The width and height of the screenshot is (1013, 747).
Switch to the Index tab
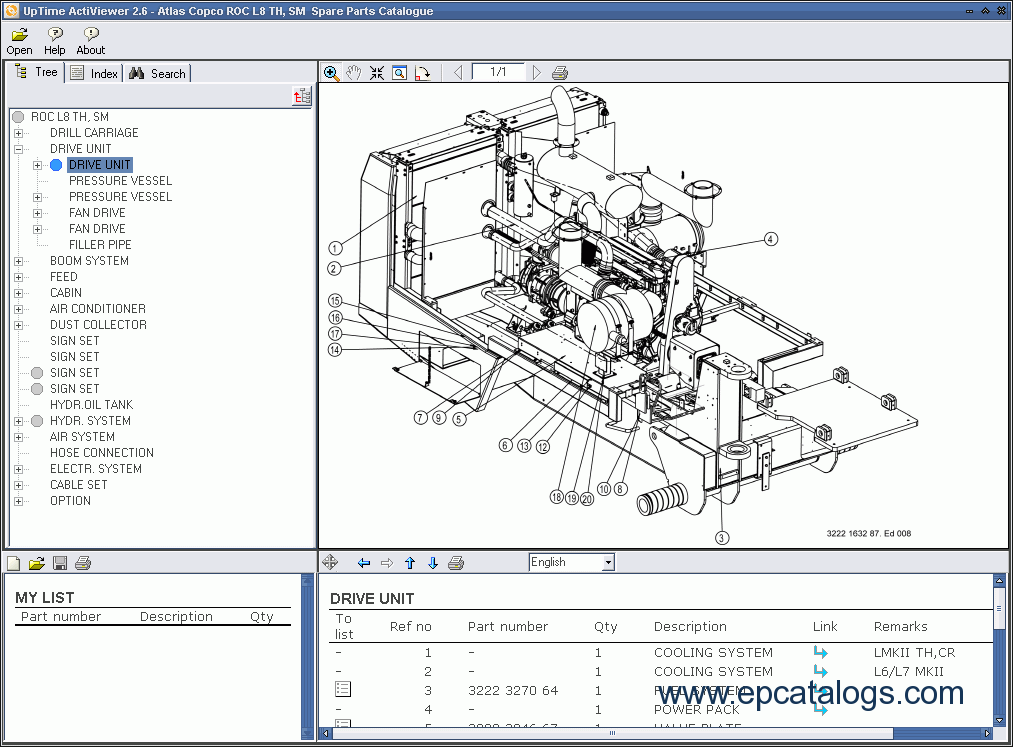click(x=94, y=73)
